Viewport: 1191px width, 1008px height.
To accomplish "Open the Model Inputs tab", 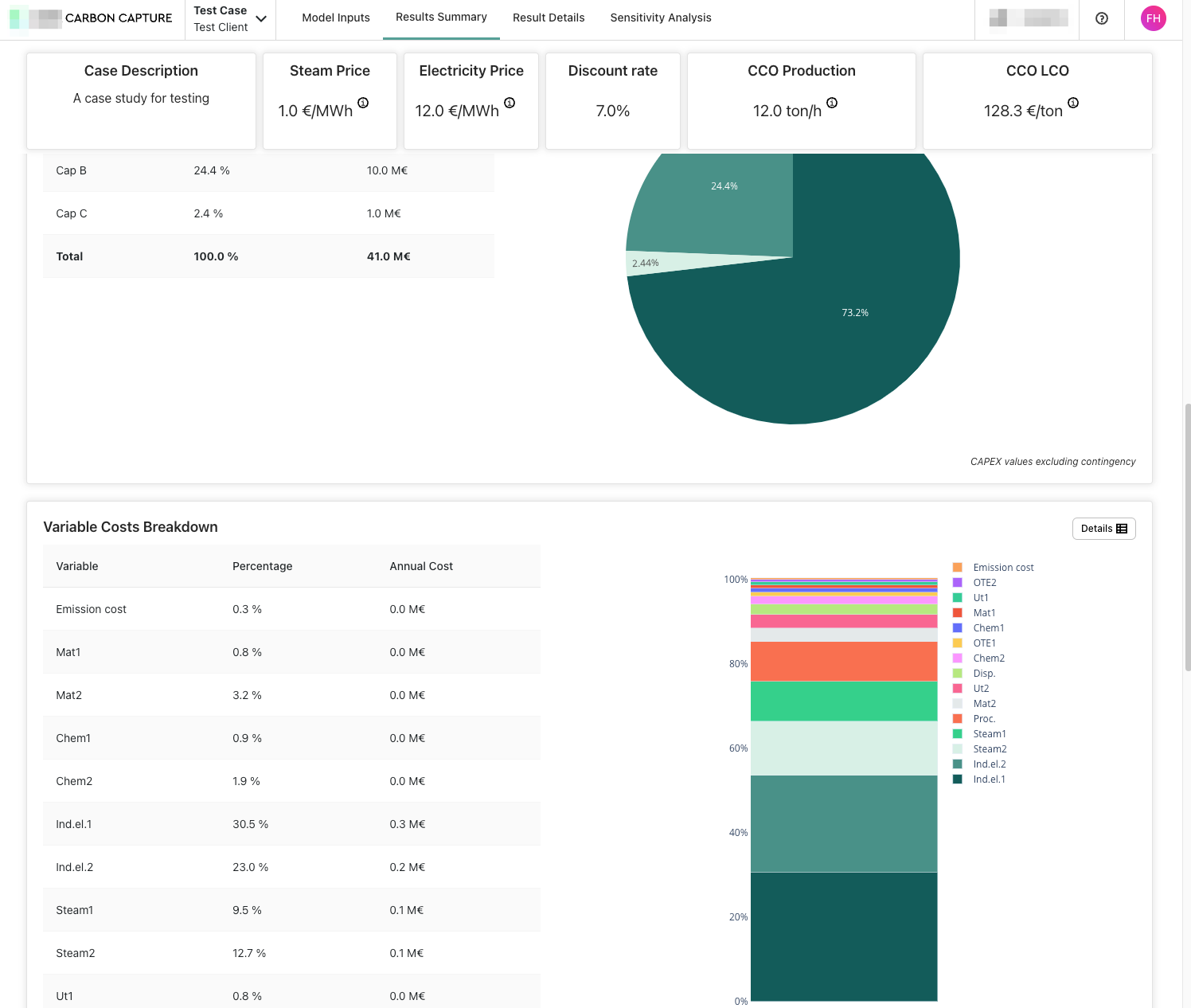I will point(336,18).
